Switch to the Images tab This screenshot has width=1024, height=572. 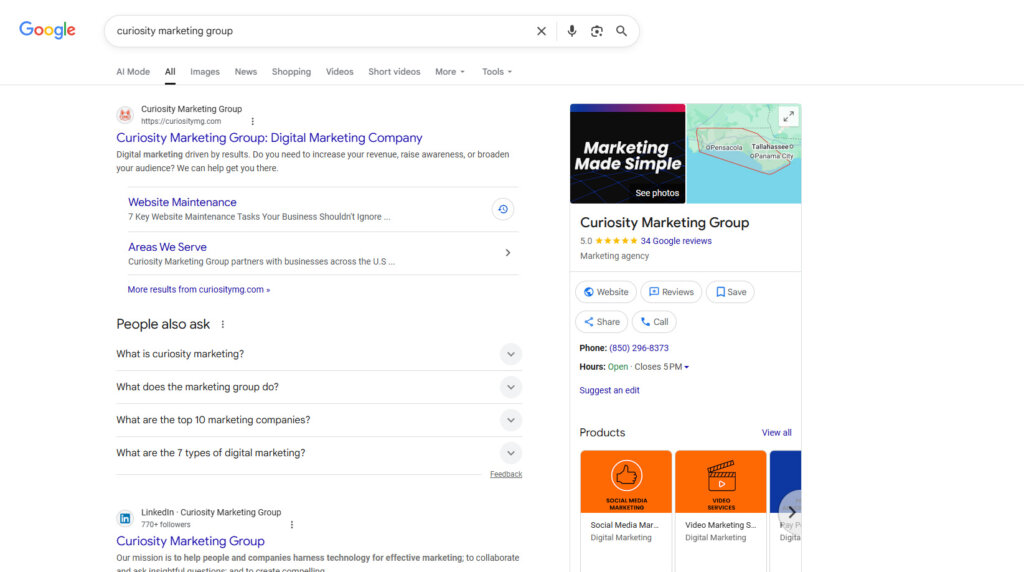[205, 72]
